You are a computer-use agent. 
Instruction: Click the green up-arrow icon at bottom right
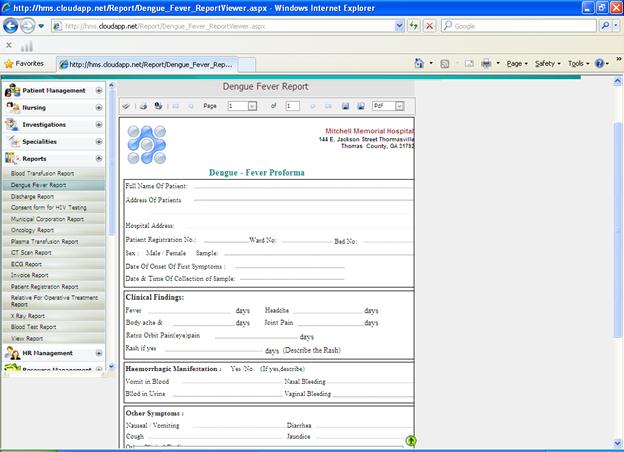(x=411, y=440)
